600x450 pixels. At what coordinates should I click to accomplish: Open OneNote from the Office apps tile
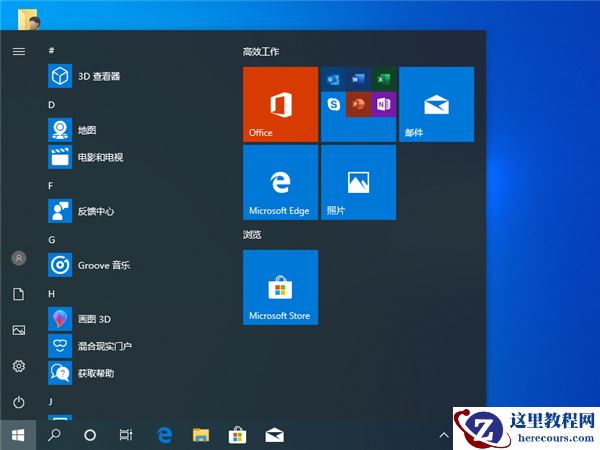383,104
